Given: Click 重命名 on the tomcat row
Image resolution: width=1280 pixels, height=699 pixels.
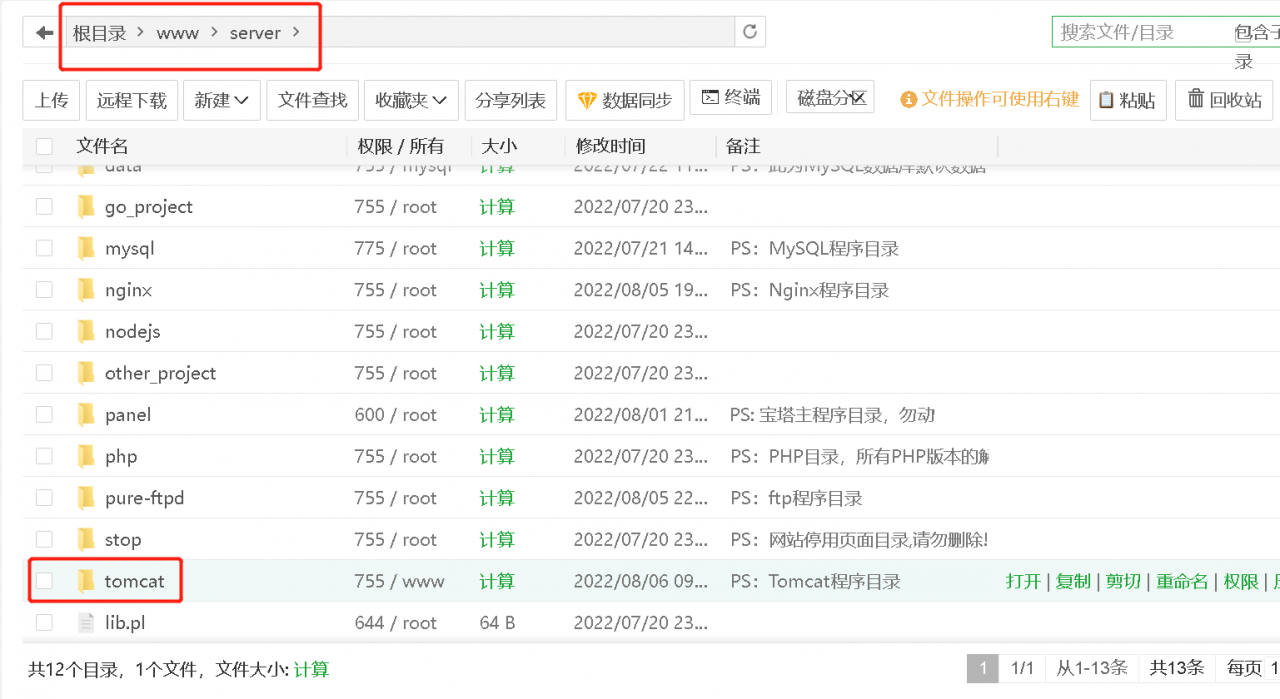Looking at the screenshot, I should pyautogui.click(x=1182, y=581).
